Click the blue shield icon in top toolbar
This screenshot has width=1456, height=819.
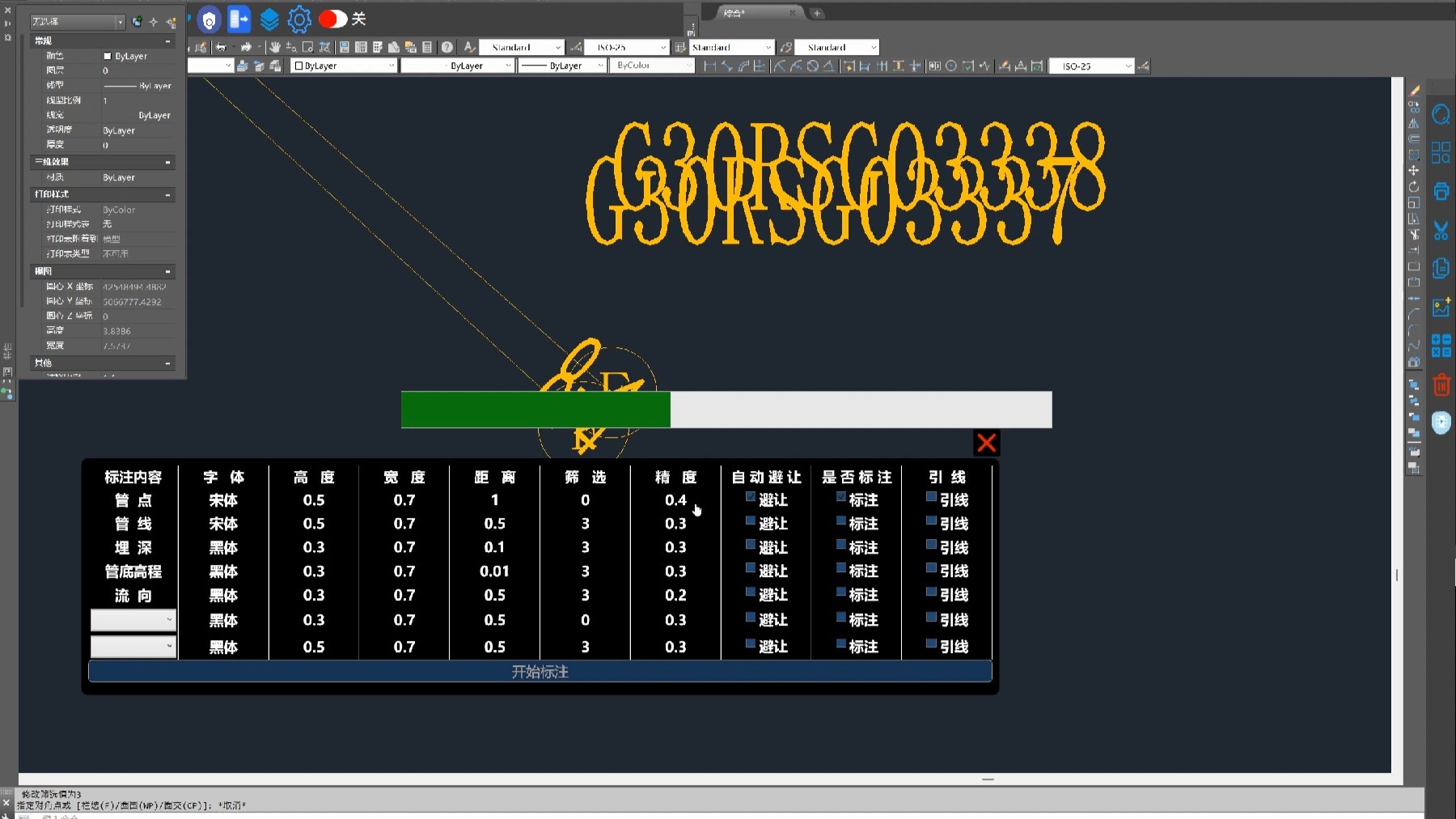click(x=210, y=20)
